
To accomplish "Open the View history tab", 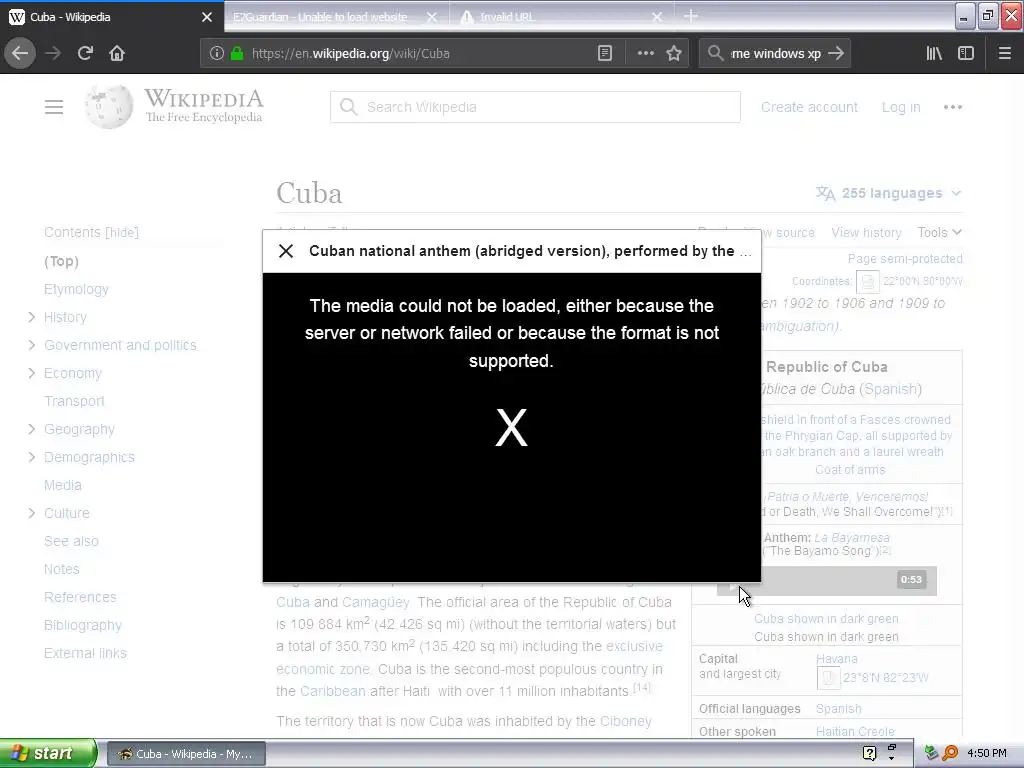I will (866, 232).
